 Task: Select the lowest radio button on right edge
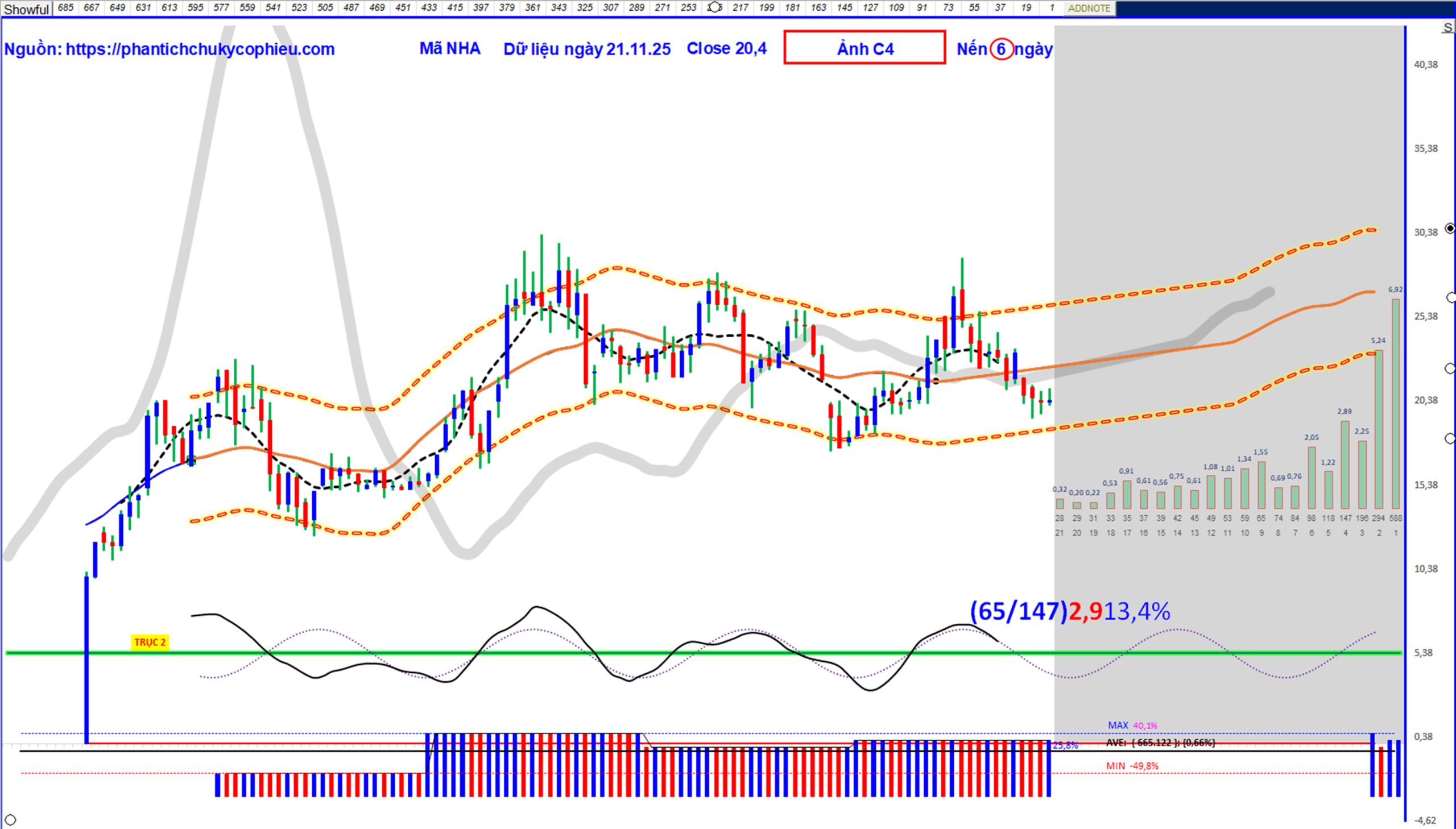(1450, 438)
